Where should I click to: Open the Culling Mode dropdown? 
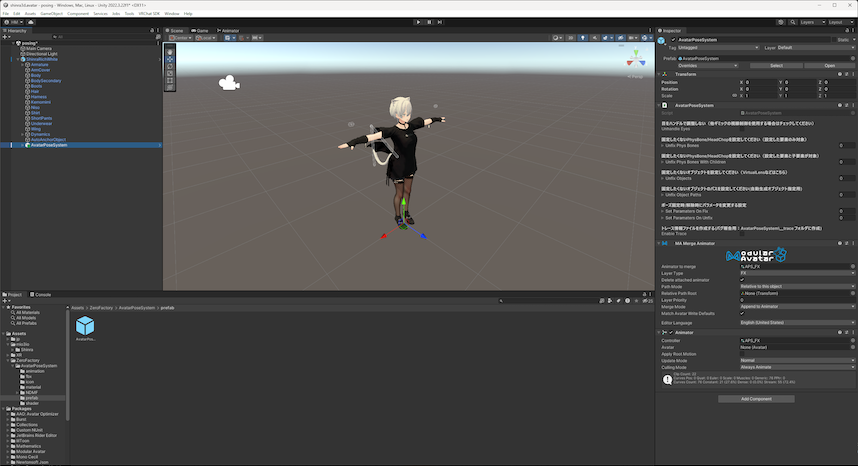pyautogui.click(x=797, y=367)
